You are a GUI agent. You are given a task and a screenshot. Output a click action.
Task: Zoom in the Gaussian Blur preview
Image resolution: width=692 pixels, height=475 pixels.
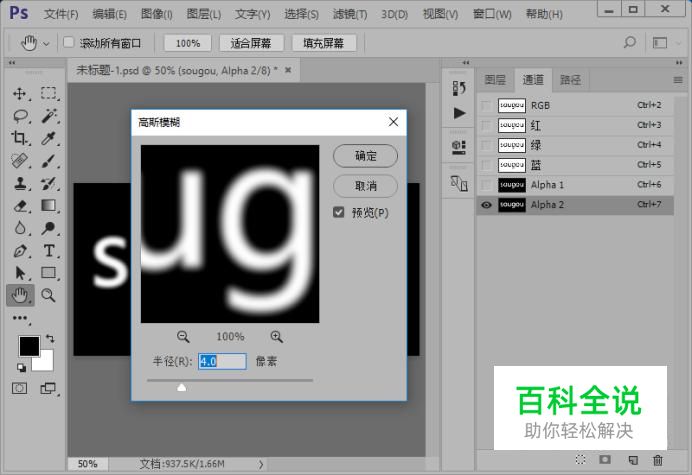[x=277, y=337]
